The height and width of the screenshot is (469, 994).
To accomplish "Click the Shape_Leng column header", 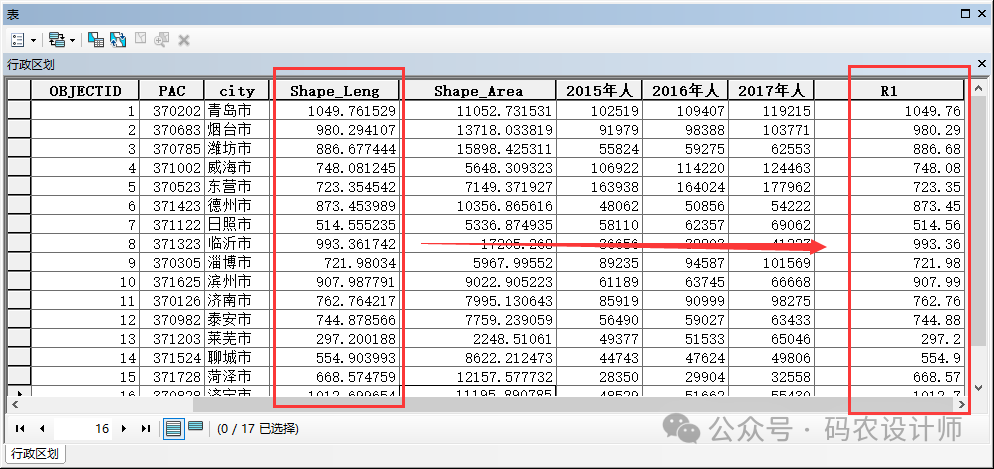I will [x=335, y=90].
